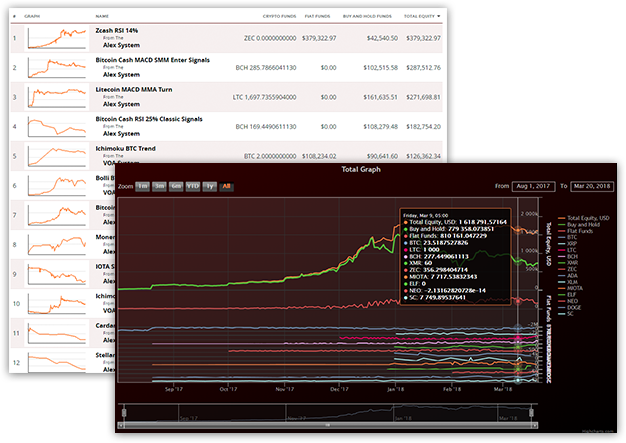626x443 pixels.
Task: Select total equity value $287,512.76
Action: [423, 68]
